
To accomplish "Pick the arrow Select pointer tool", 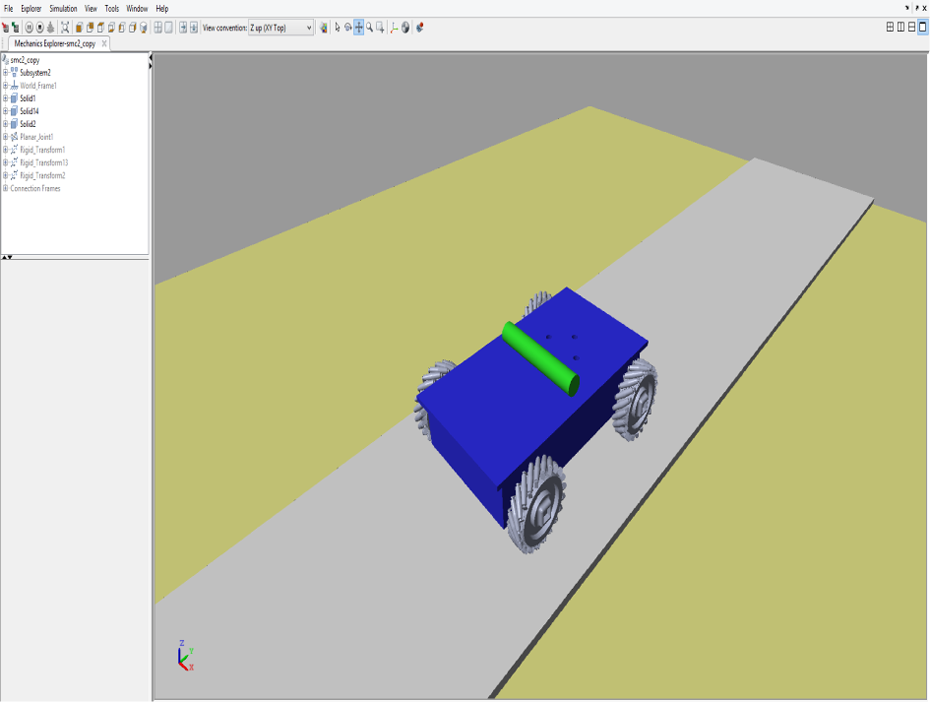I will pos(337,27).
